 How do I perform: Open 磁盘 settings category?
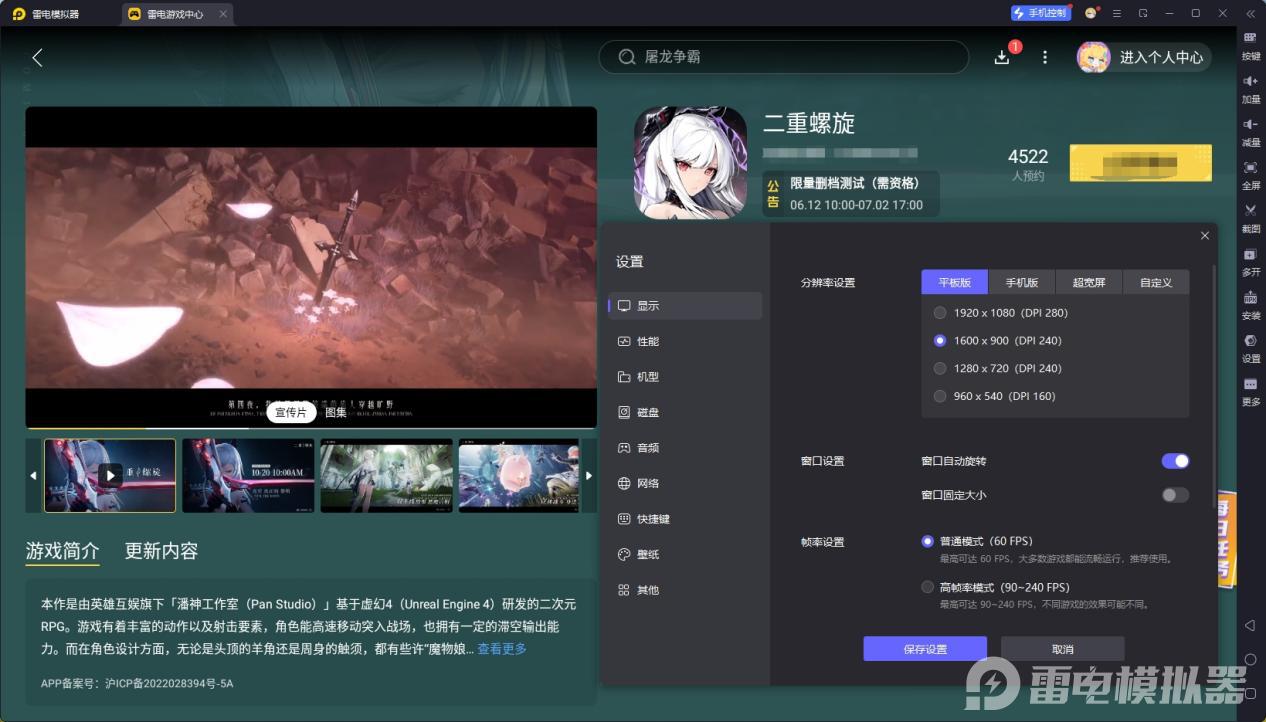coord(685,412)
